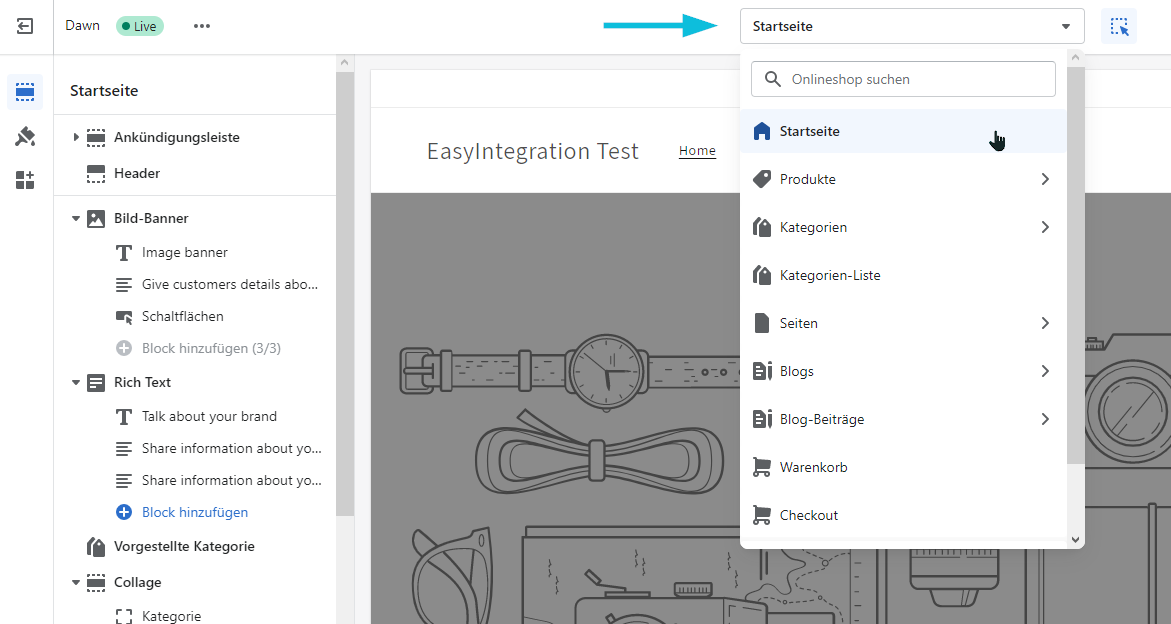The height and width of the screenshot is (624, 1171).
Task: Click the exit editor icon
Action: click(25, 26)
